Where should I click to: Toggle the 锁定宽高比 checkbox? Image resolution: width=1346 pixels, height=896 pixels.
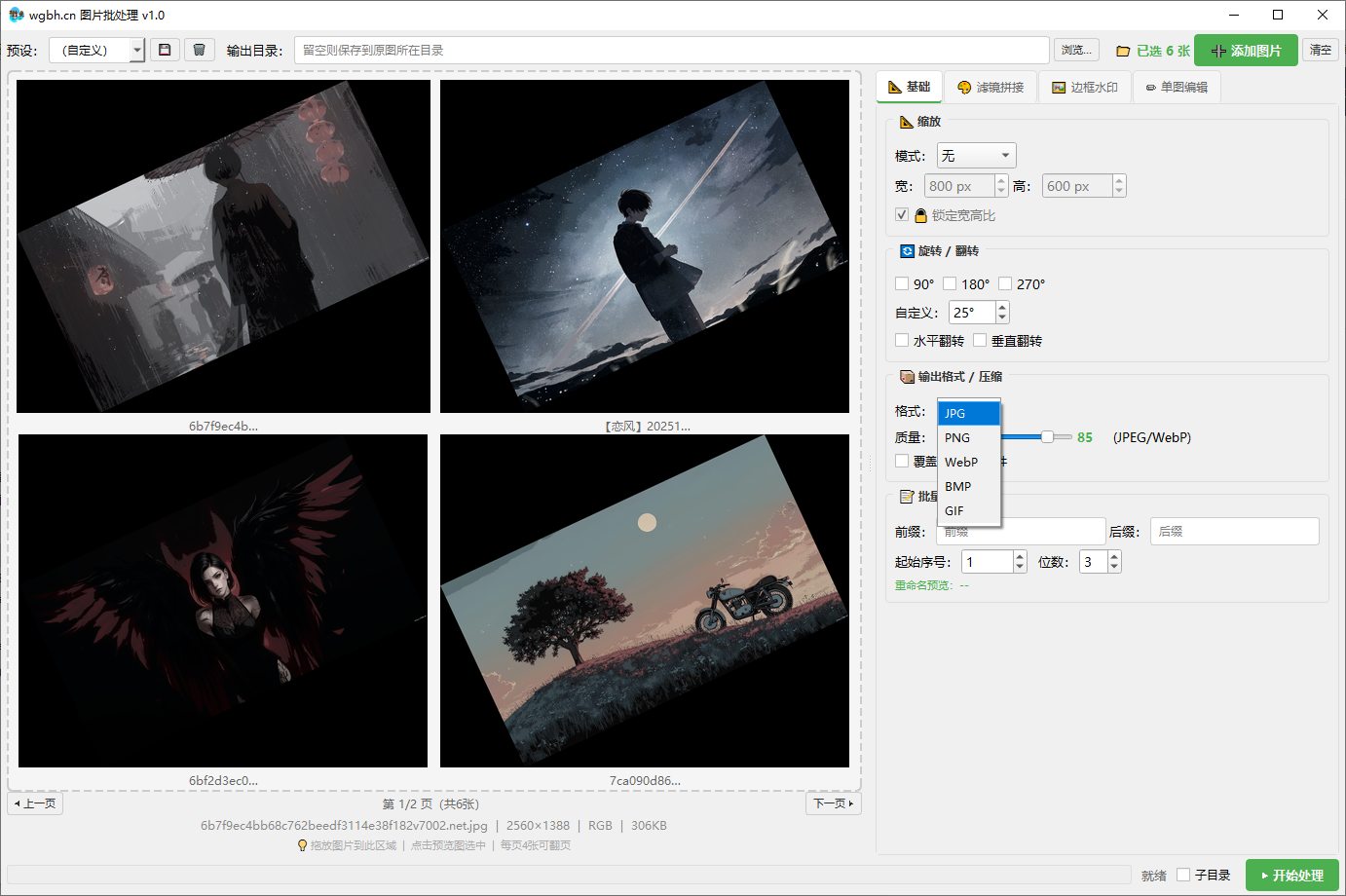coord(902,215)
